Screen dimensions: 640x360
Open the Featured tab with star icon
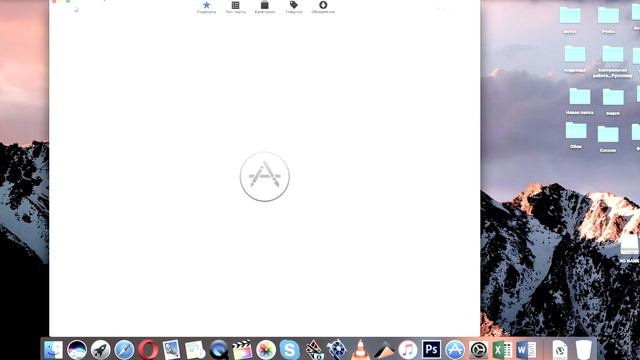(207, 7)
